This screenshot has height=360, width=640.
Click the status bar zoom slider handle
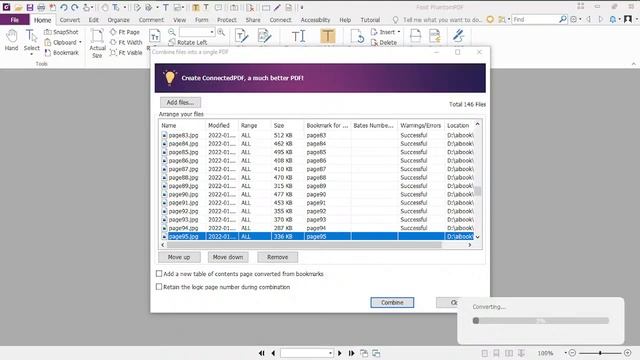pyautogui.click(x=600, y=353)
